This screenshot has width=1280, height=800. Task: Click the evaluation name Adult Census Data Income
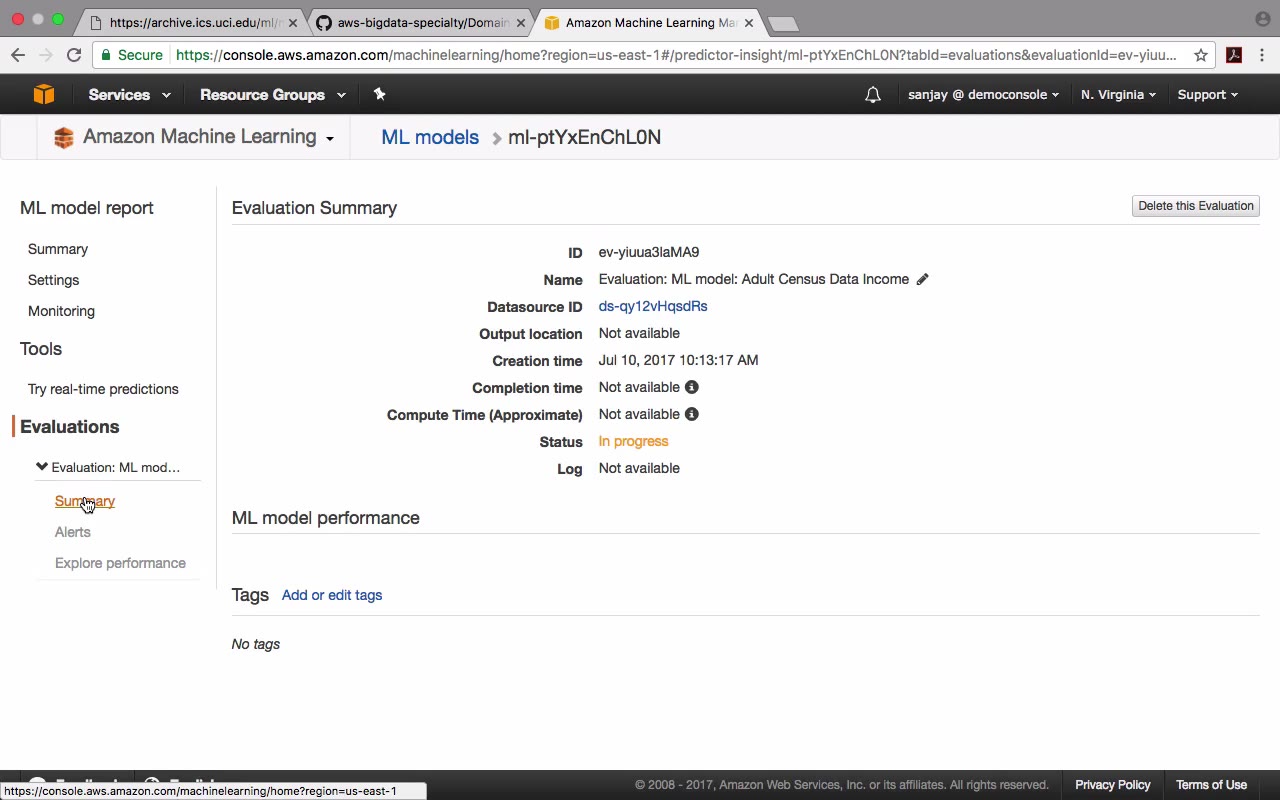754,279
